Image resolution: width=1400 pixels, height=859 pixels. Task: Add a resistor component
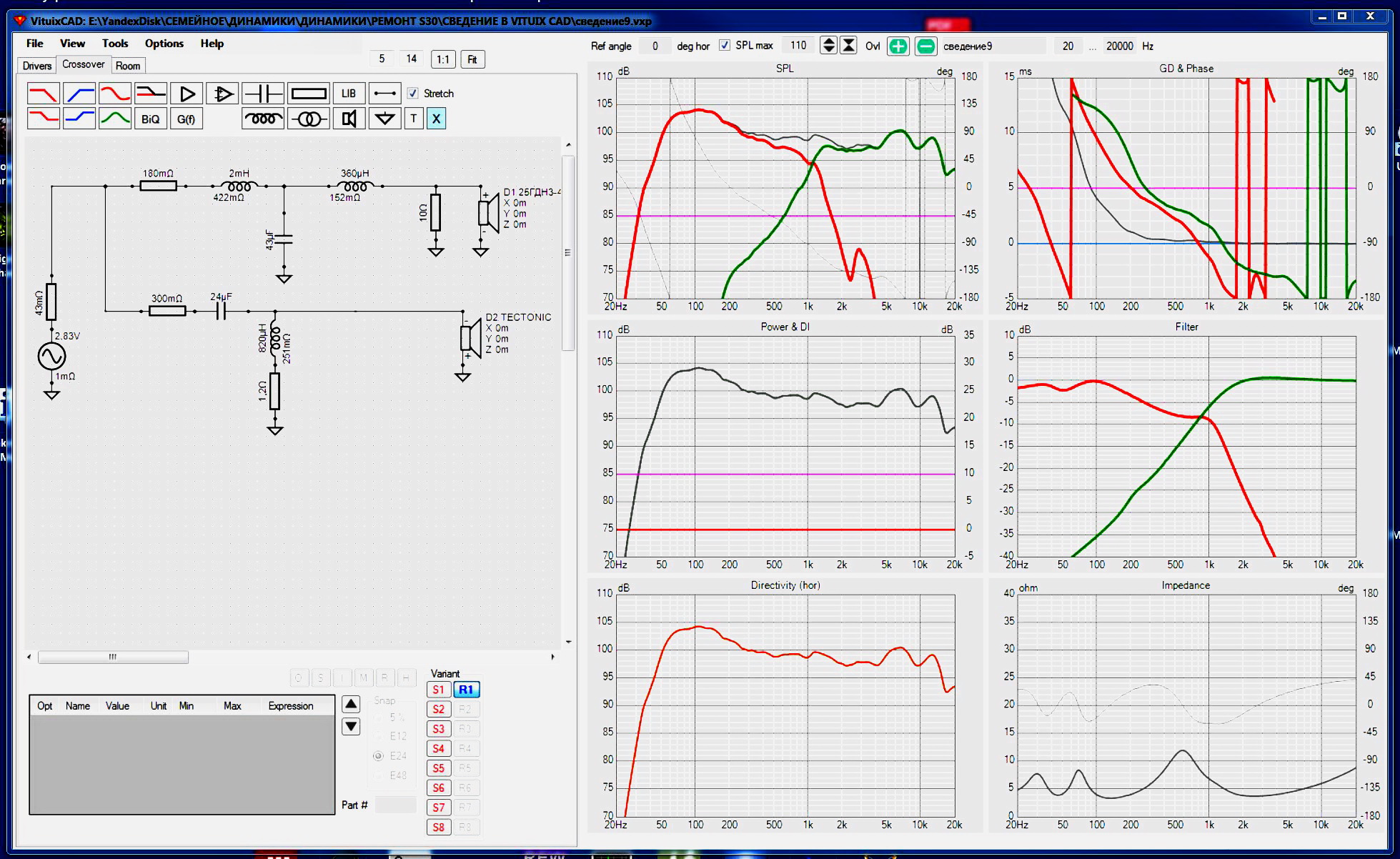coord(309,94)
